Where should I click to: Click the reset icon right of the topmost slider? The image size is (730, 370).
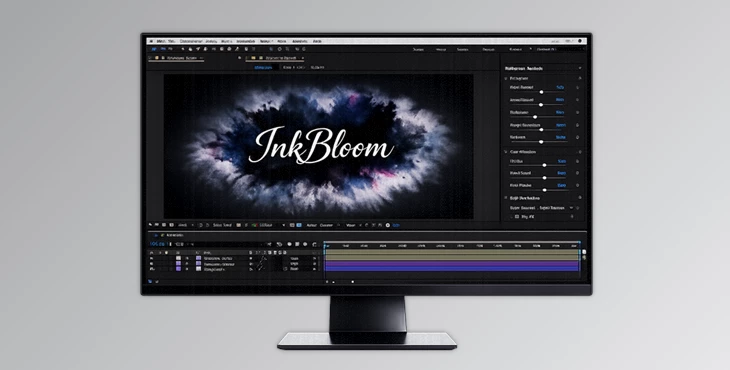[x=578, y=87]
